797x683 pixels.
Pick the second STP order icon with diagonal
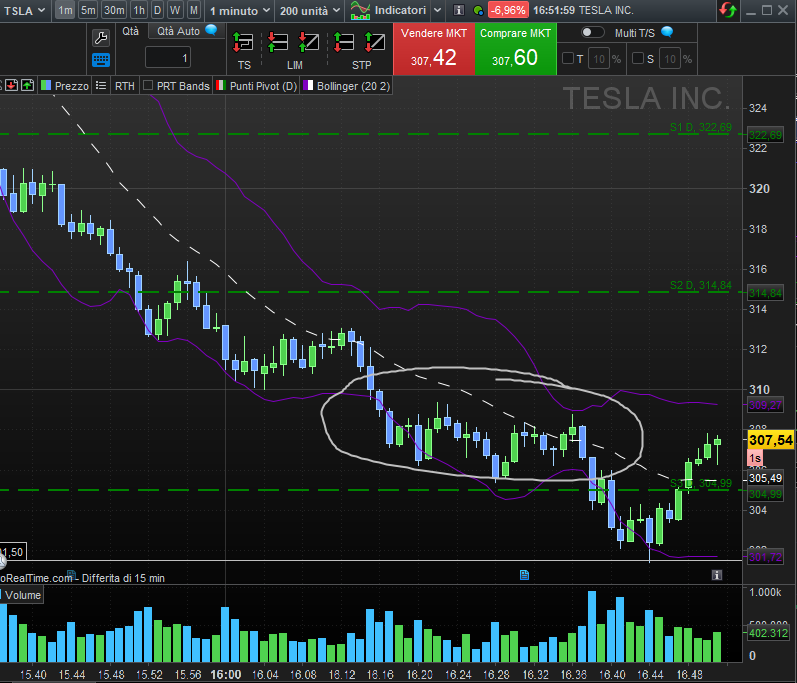tap(375, 42)
